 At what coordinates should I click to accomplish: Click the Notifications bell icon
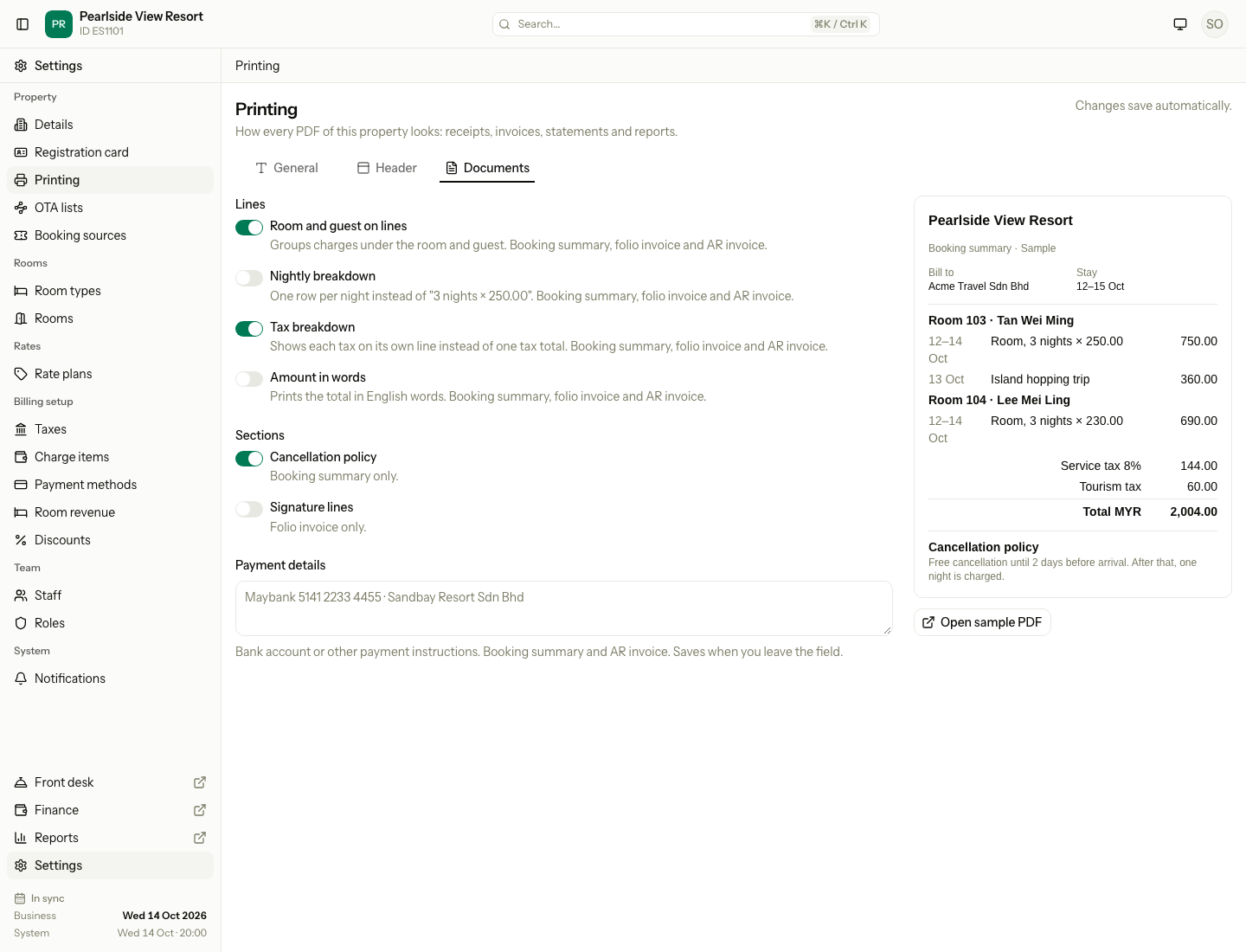[x=21, y=679]
